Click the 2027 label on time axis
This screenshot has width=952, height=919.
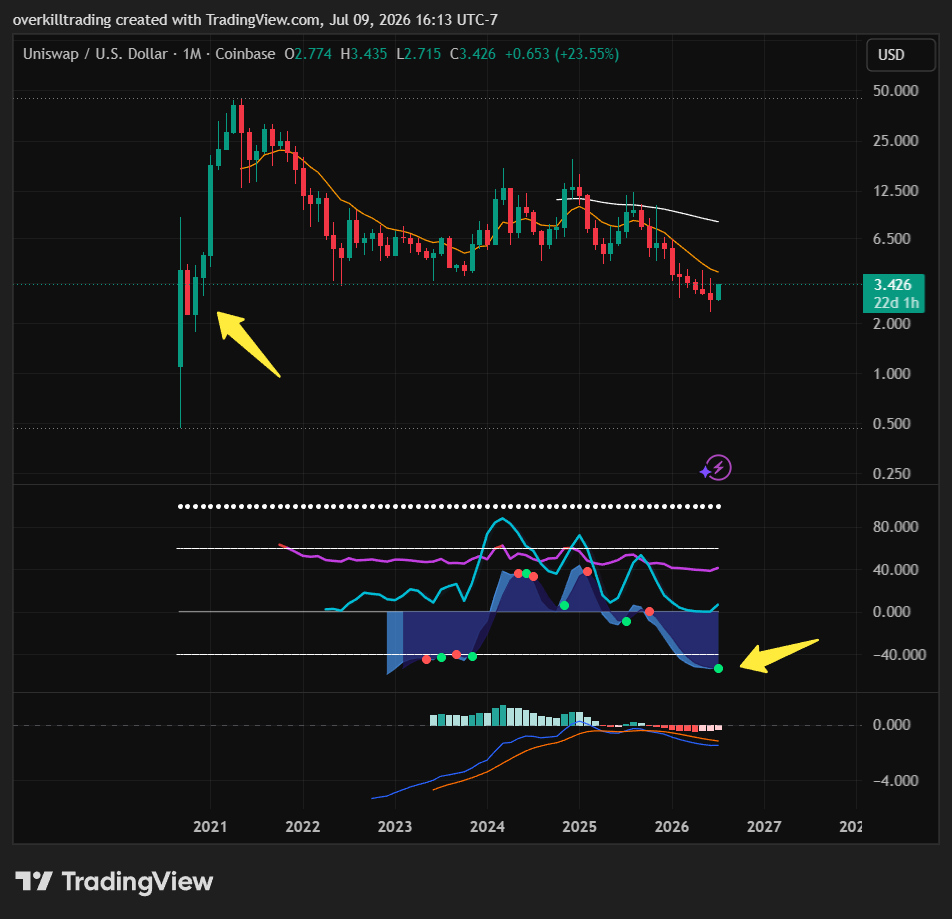[x=764, y=826]
